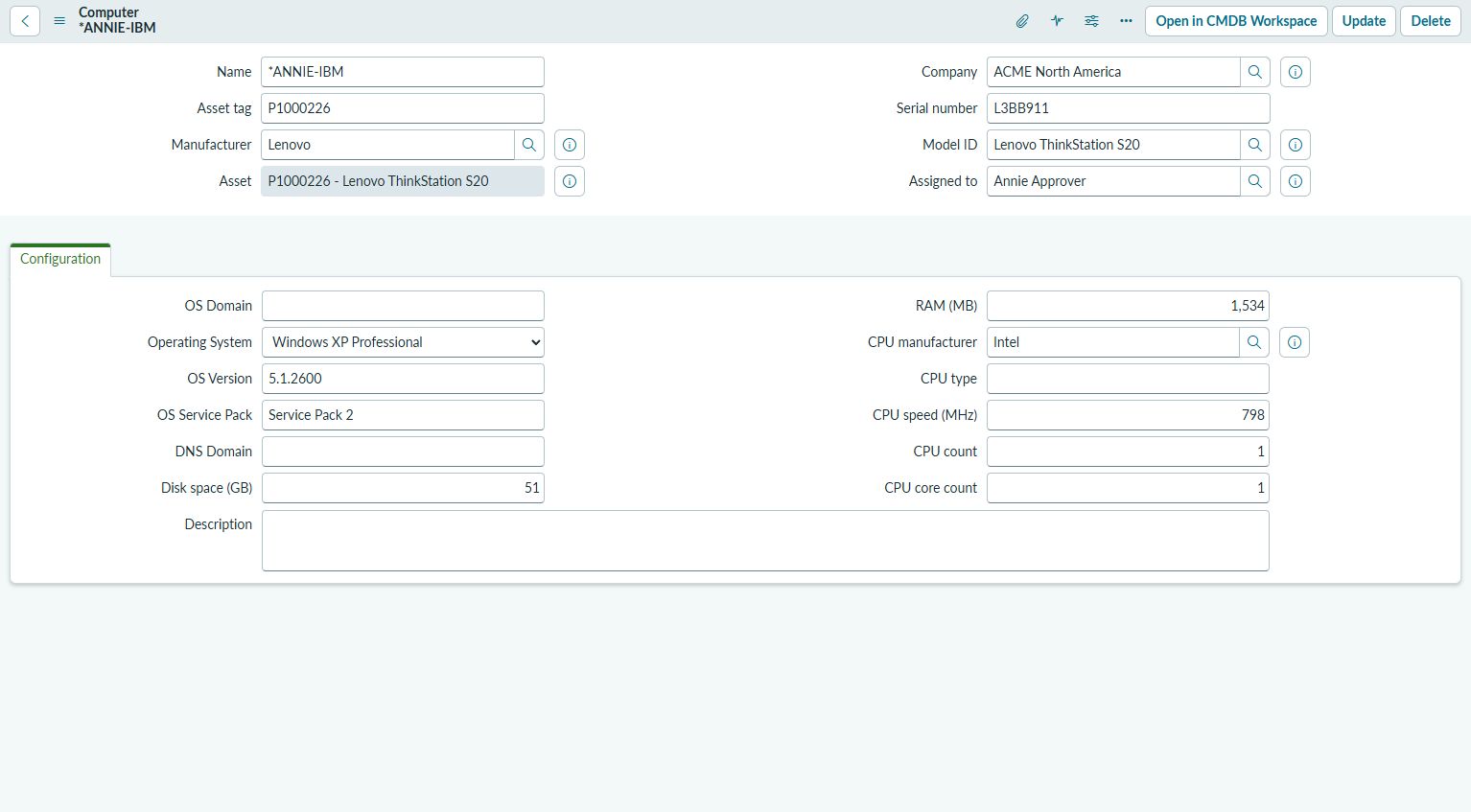Focus the CPU count field
1471x812 pixels.
(x=1128, y=452)
